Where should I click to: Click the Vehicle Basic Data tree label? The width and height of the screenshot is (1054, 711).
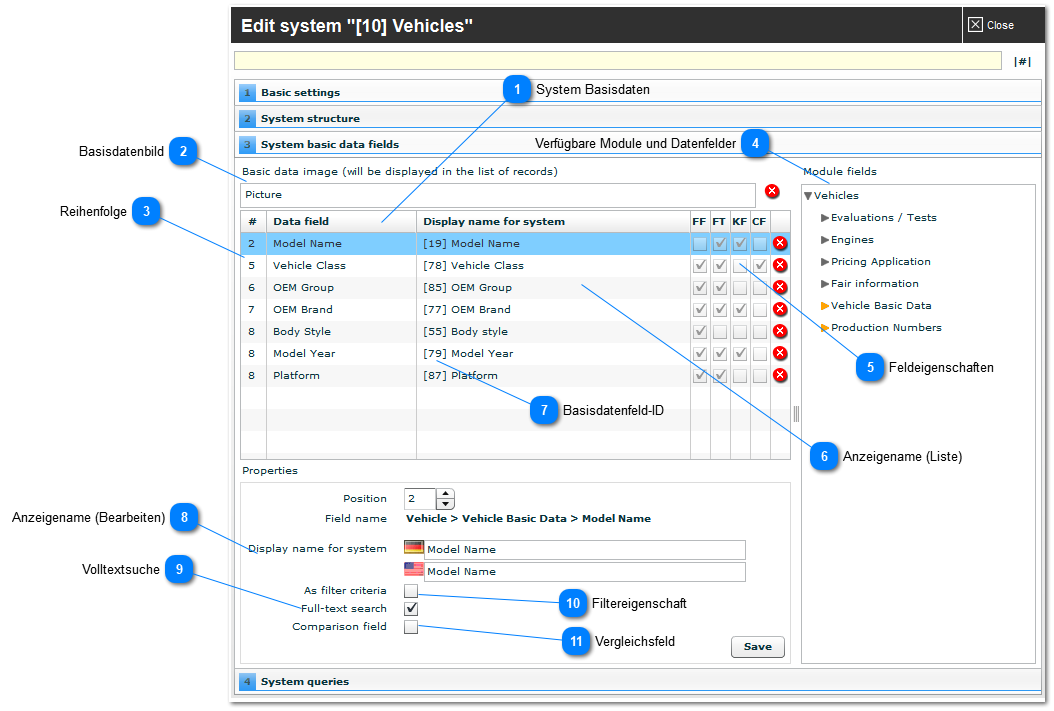coord(881,306)
